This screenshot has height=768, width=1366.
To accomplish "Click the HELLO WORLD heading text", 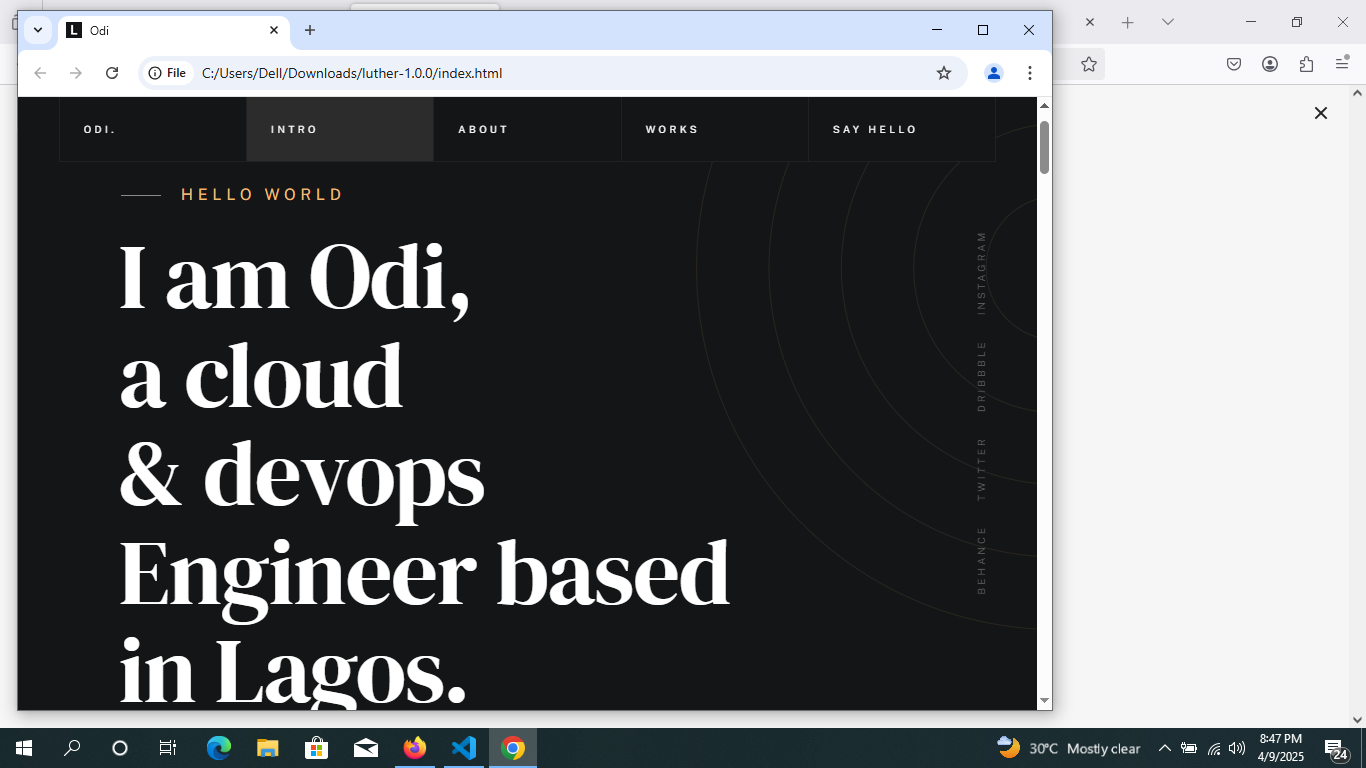I will [x=262, y=195].
